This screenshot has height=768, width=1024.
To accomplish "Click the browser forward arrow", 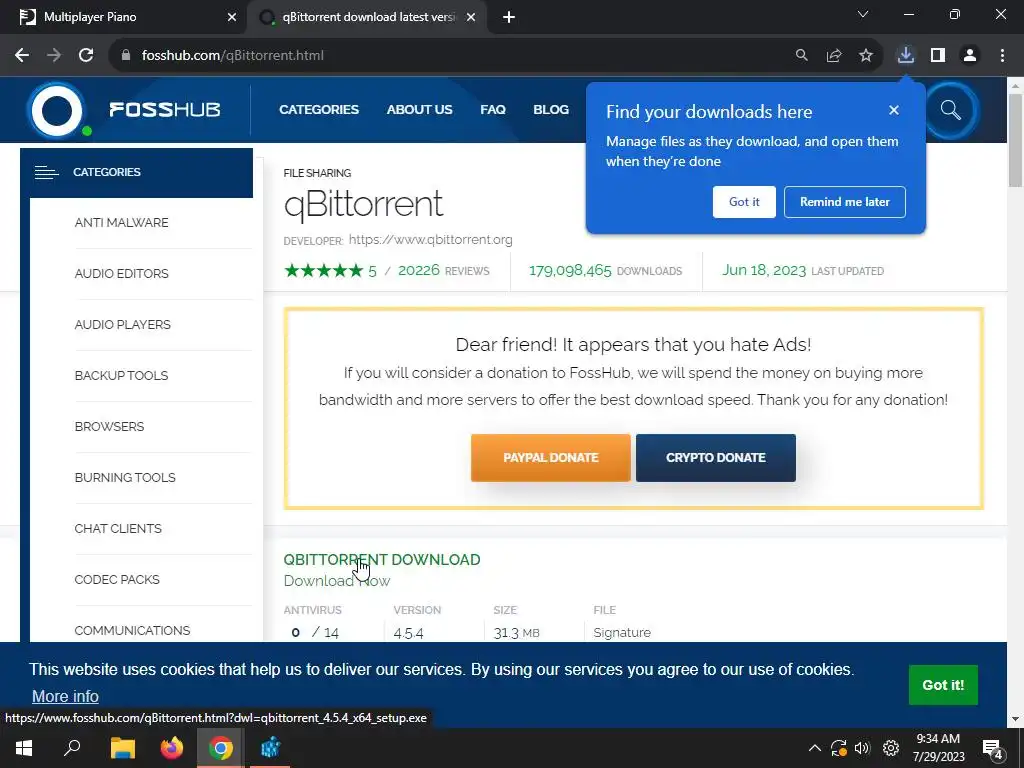I will [54, 56].
